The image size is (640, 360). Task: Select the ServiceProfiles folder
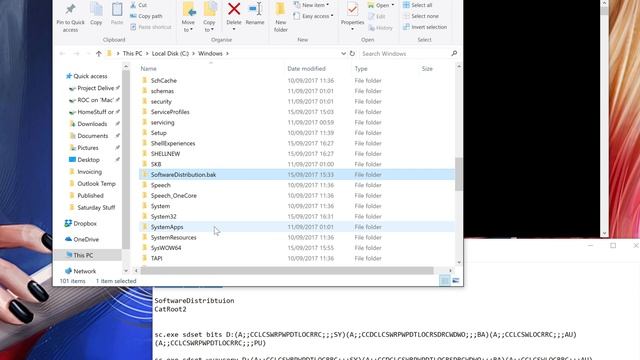click(170, 112)
